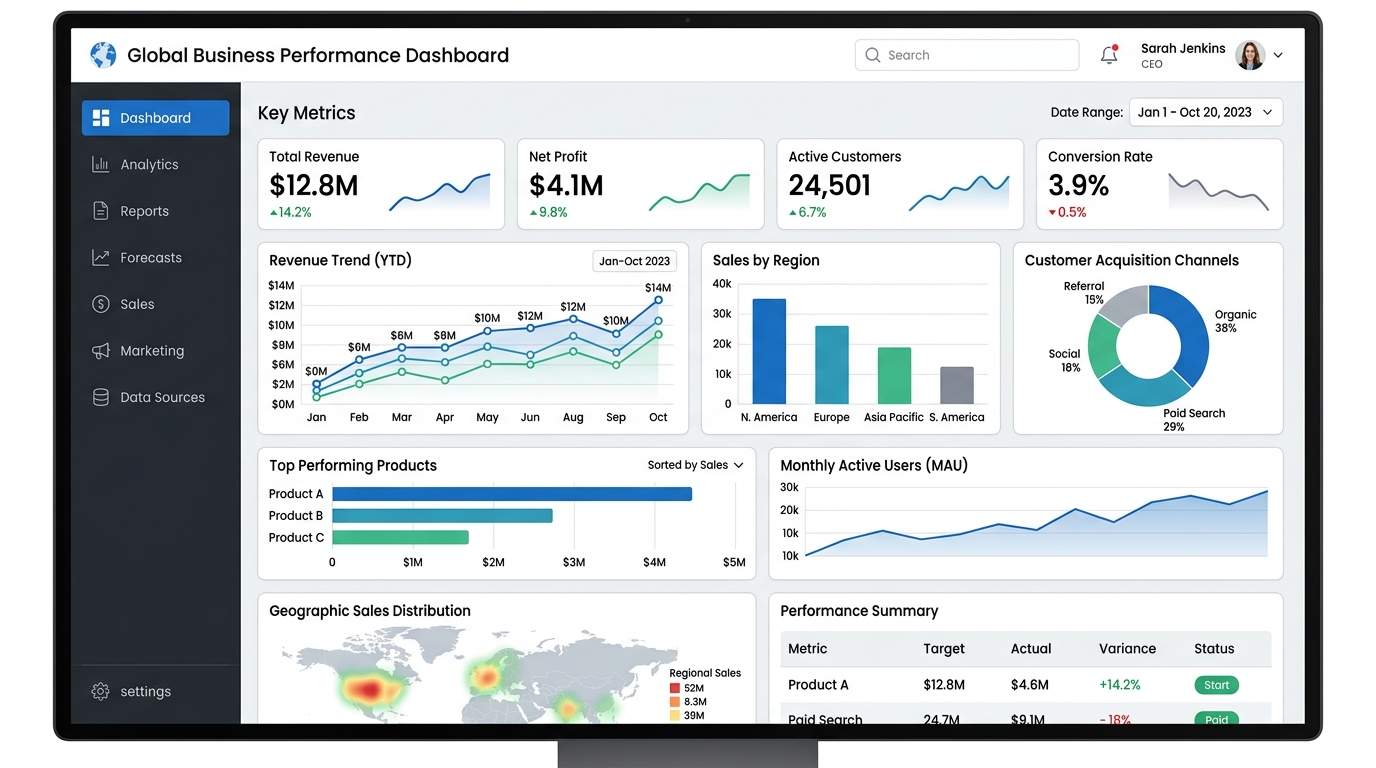Click the settings gear icon

point(100,691)
